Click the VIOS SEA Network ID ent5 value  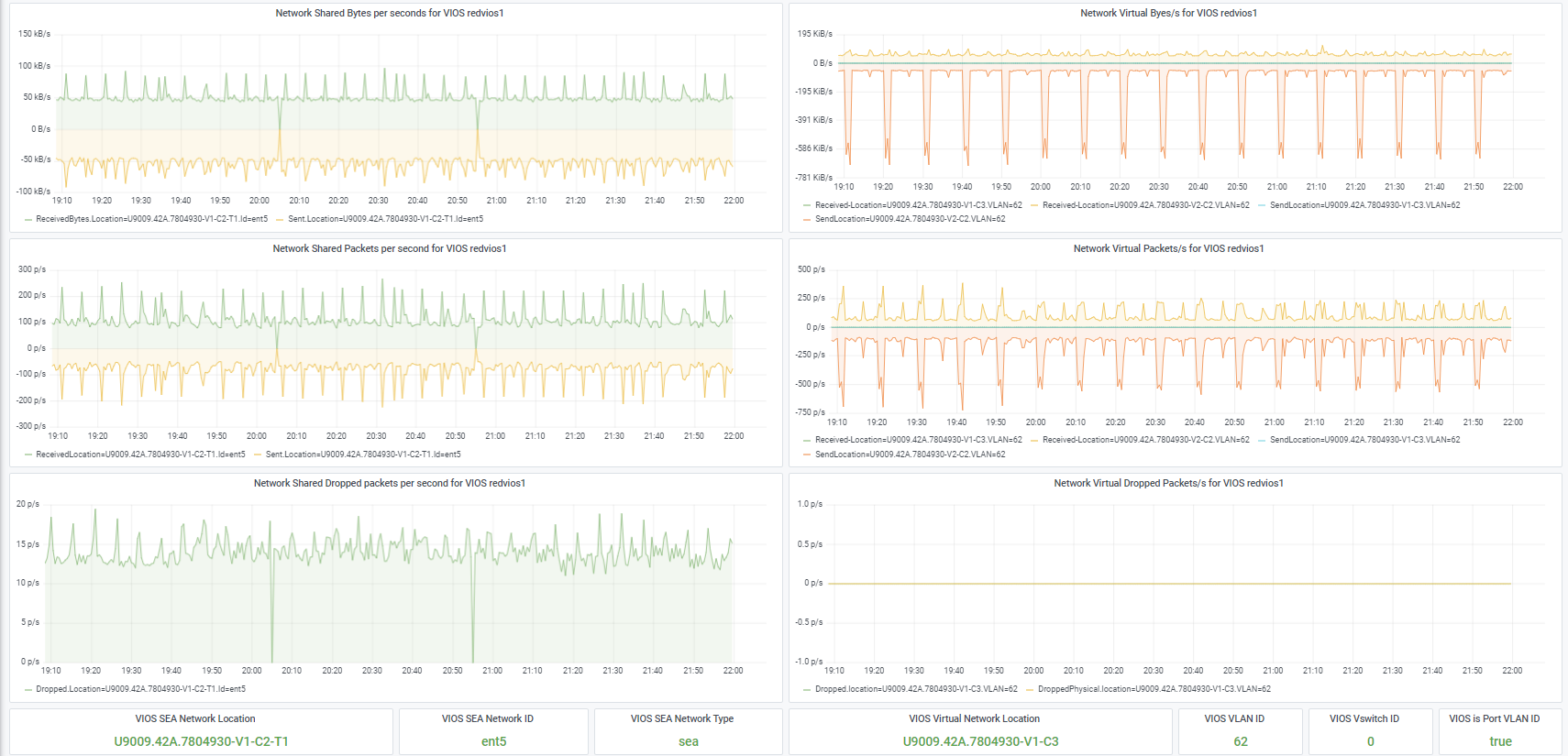click(x=493, y=741)
